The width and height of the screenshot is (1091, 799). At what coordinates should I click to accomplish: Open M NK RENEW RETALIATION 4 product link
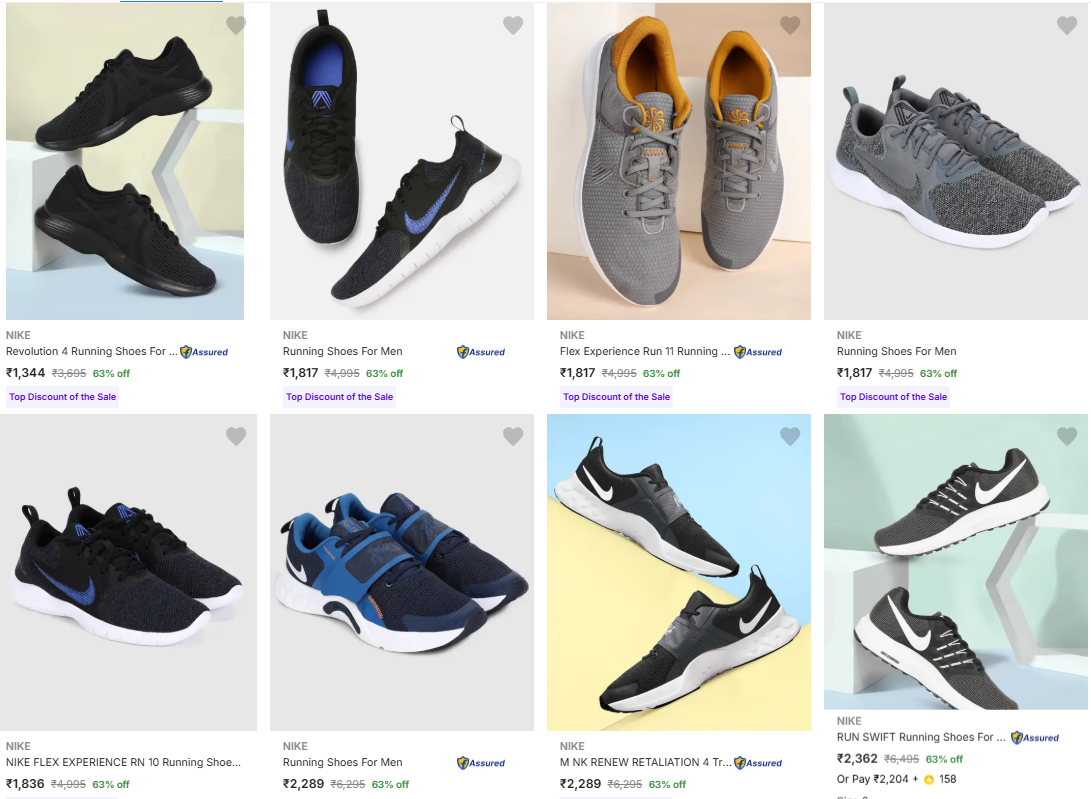[x=645, y=762]
